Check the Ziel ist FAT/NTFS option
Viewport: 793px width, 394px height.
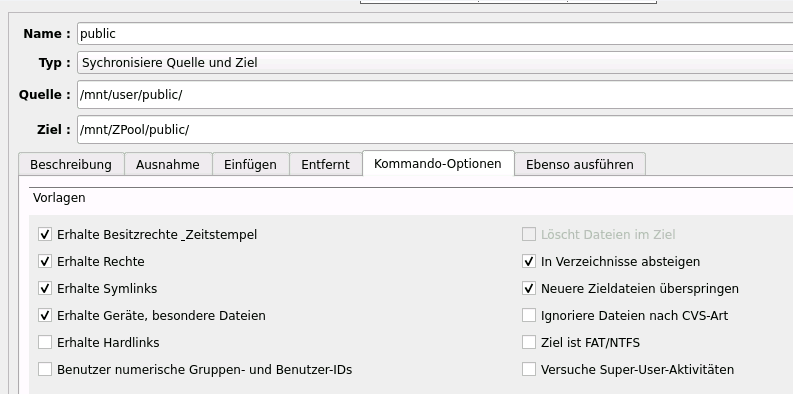pyautogui.click(x=528, y=342)
